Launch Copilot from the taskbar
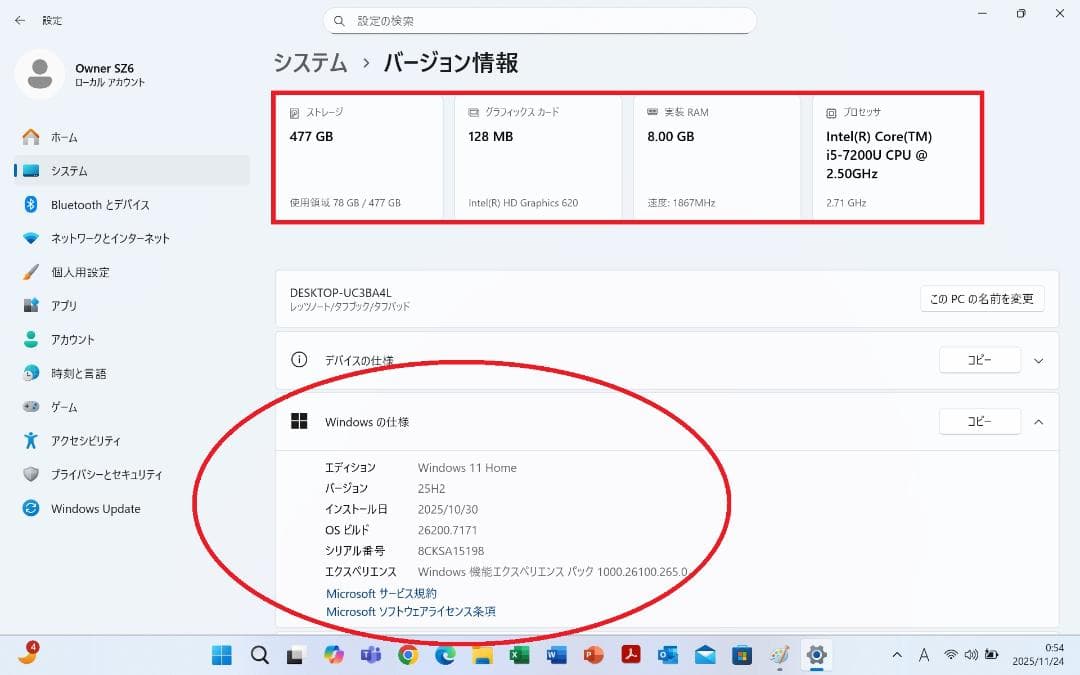This screenshot has height=675, width=1080. tap(332, 655)
